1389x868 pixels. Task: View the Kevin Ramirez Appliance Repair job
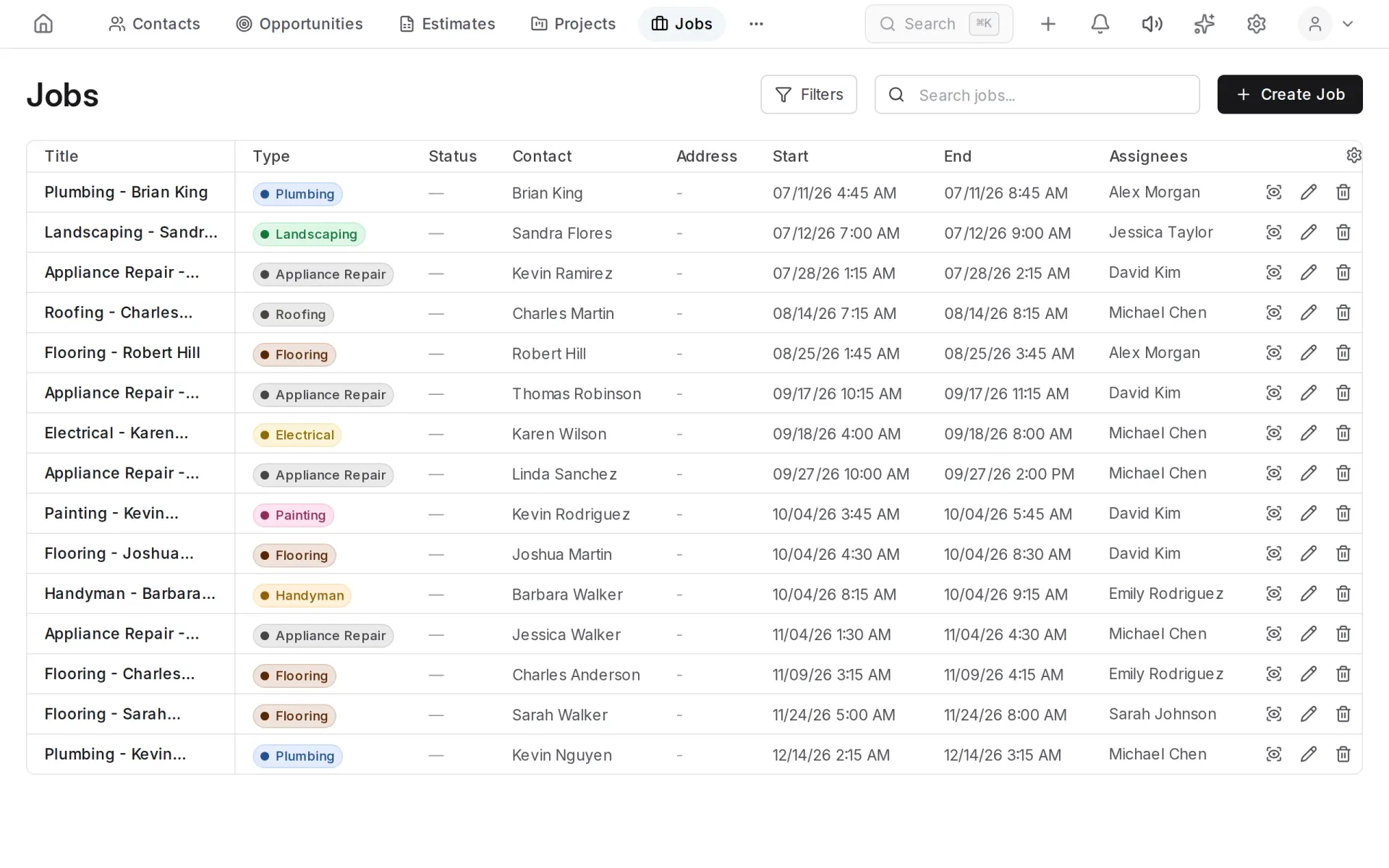(x=1273, y=273)
